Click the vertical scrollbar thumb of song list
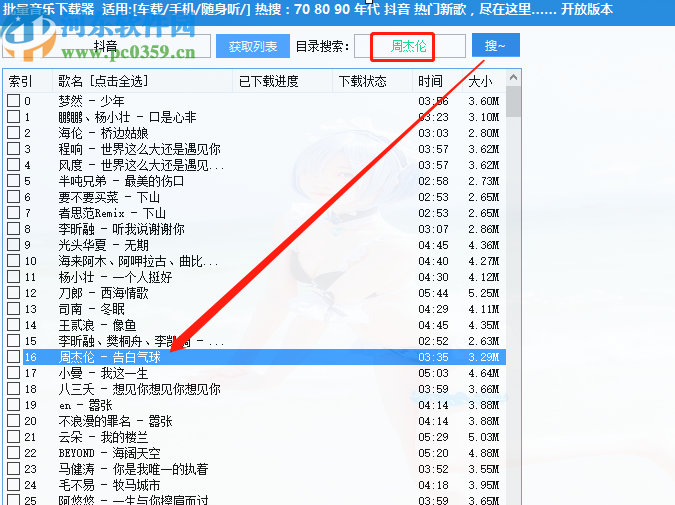Screen dimensions: 675x505 pyautogui.click(x=513, y=102)
